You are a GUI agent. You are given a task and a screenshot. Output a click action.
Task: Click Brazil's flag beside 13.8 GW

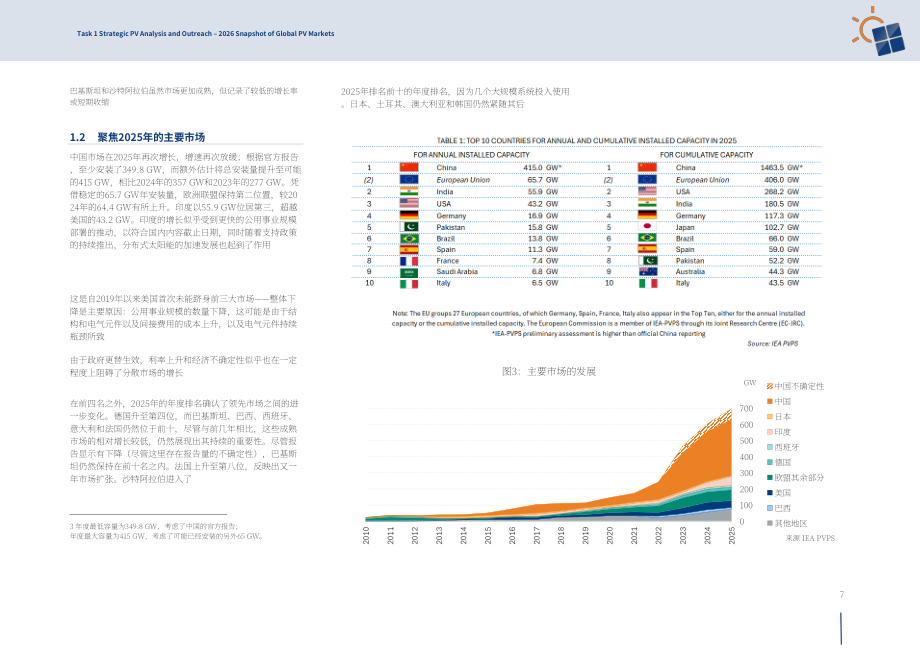click(409, 239)
